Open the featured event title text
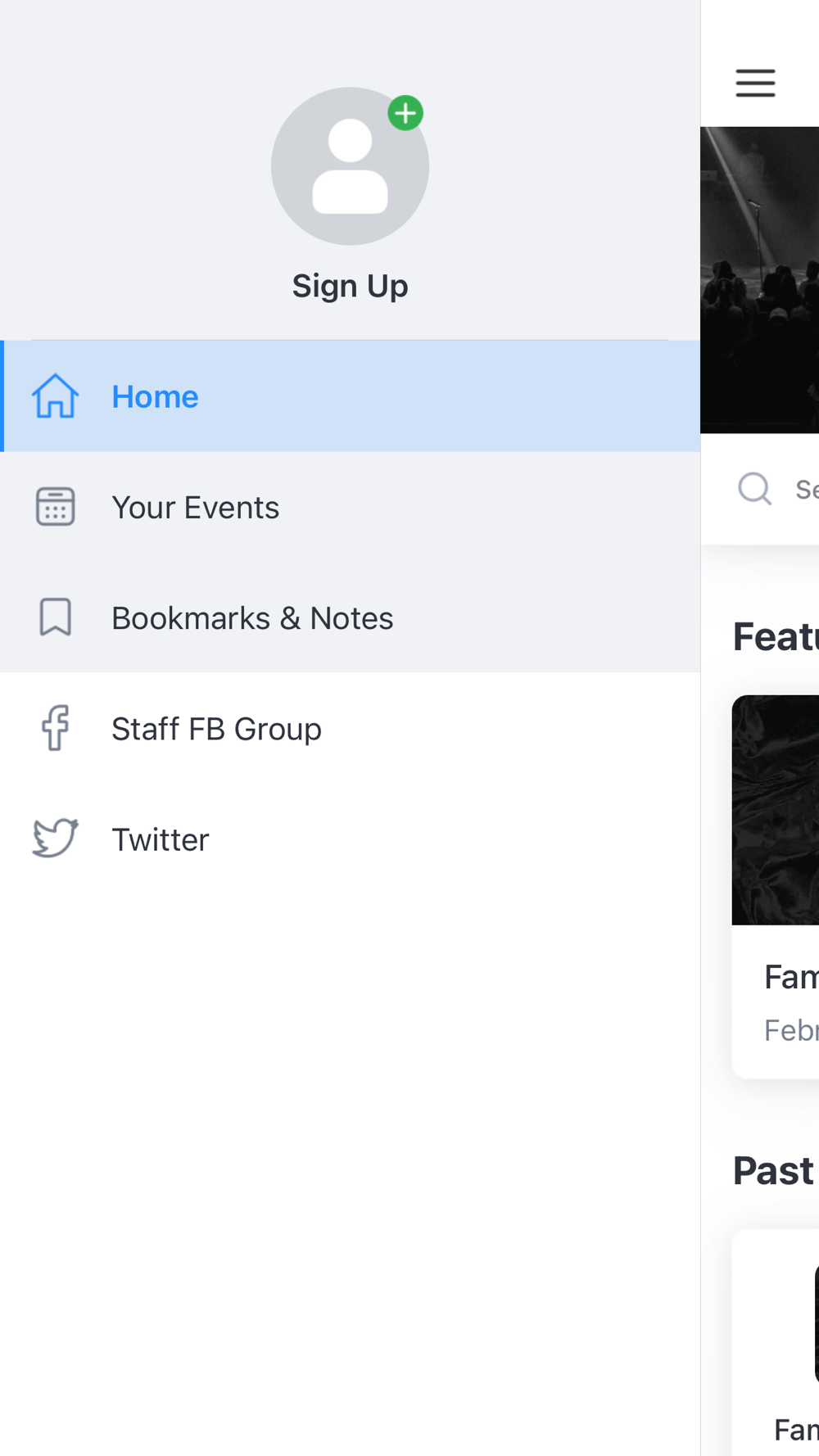The height and width of the screenshot is (1456, 819). [791, 976]
